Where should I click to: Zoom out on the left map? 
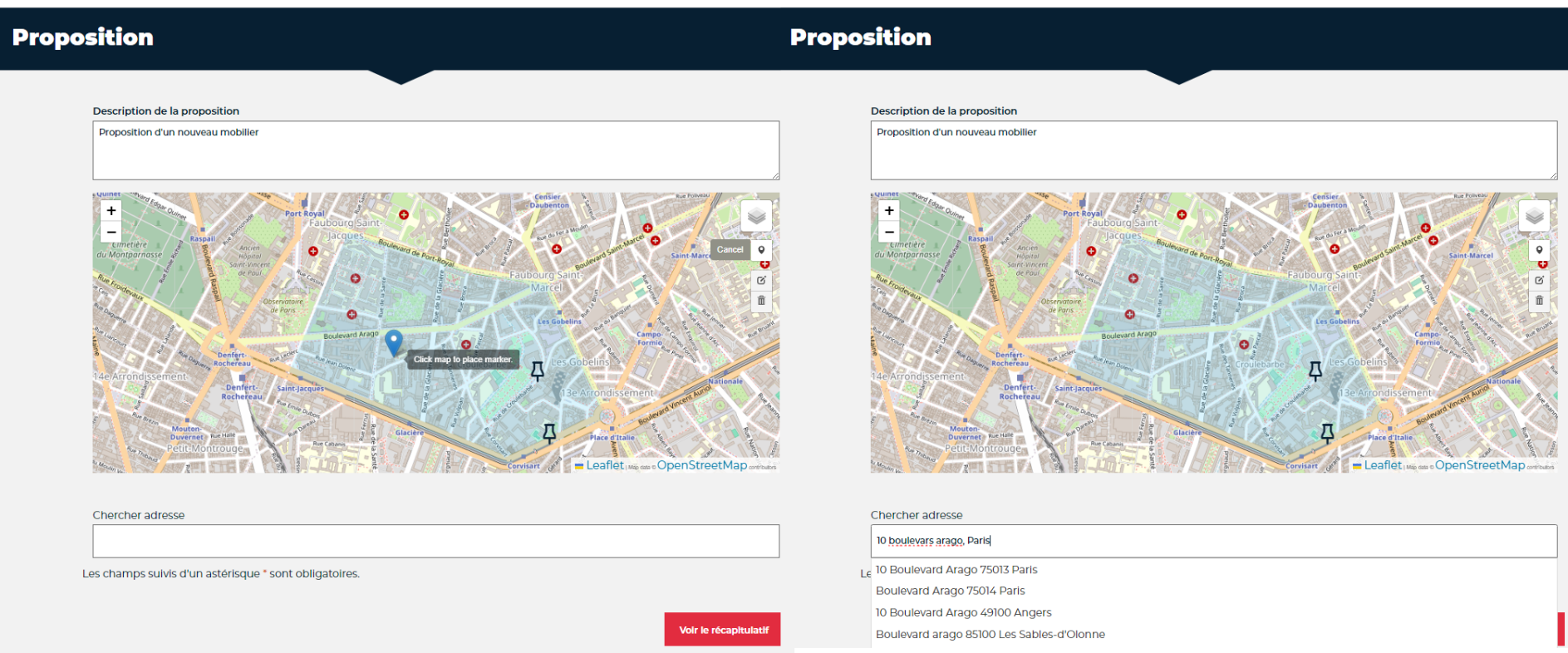tap(111, 232)
